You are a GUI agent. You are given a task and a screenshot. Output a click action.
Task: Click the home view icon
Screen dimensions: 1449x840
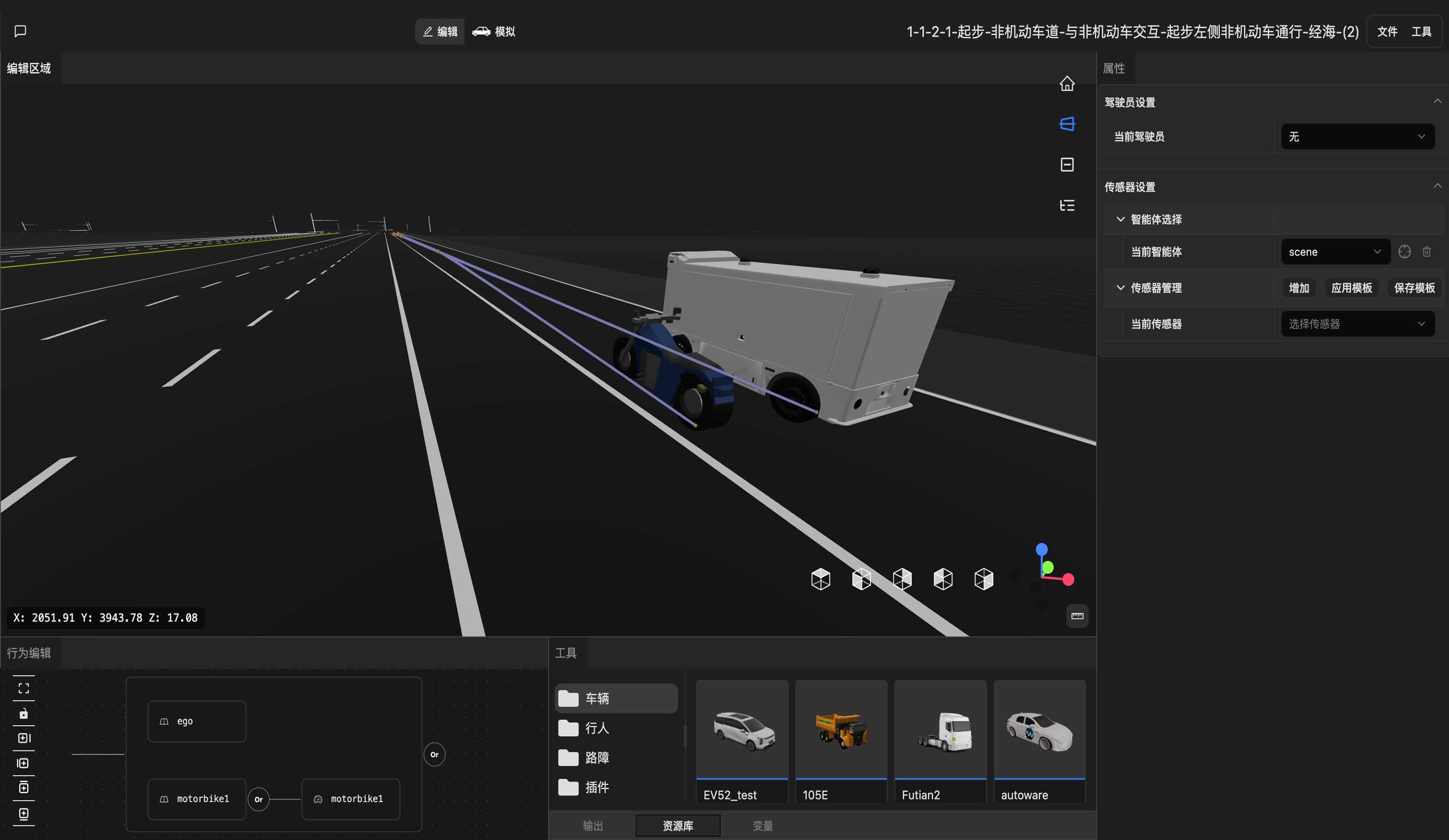tap(1067, 83)
